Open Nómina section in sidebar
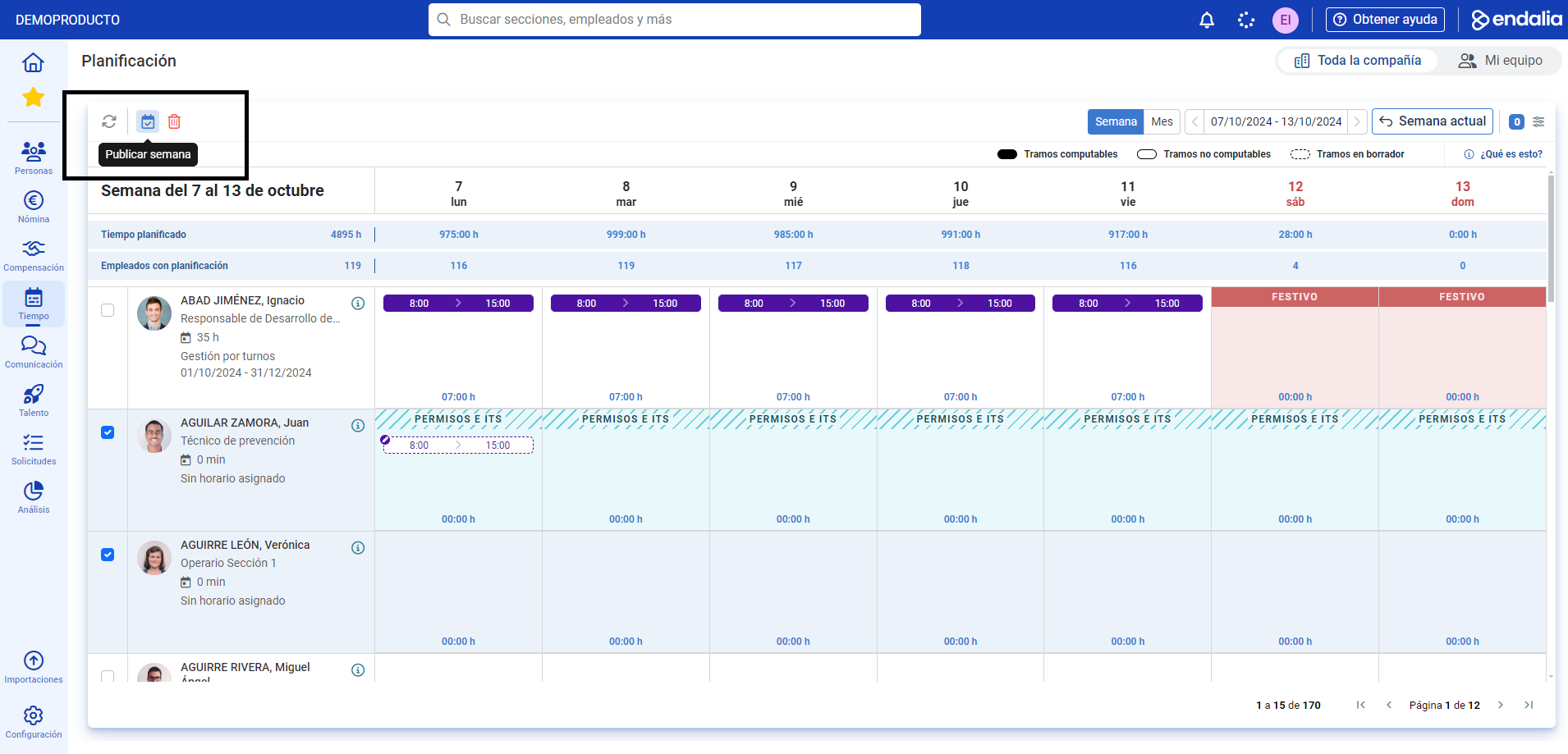The image size is (1568, 754). (34, 206)
